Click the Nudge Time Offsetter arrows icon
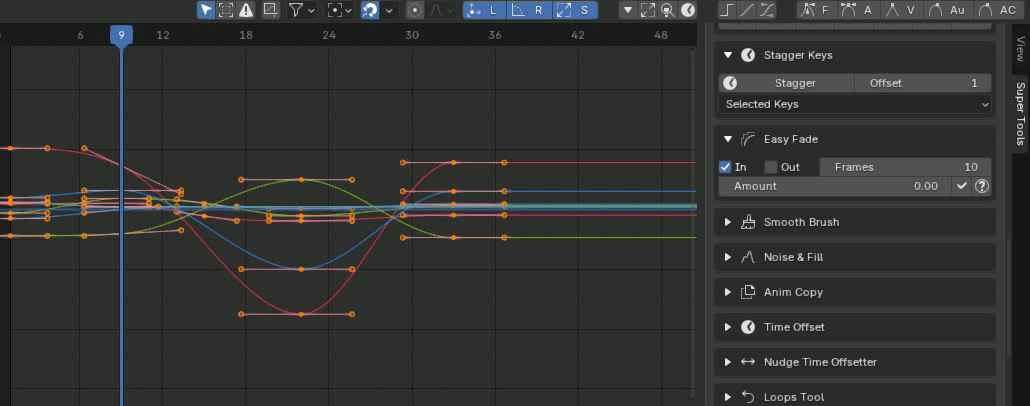The height and width of the screenshot is (406, 1030). [x=748, y=362]
